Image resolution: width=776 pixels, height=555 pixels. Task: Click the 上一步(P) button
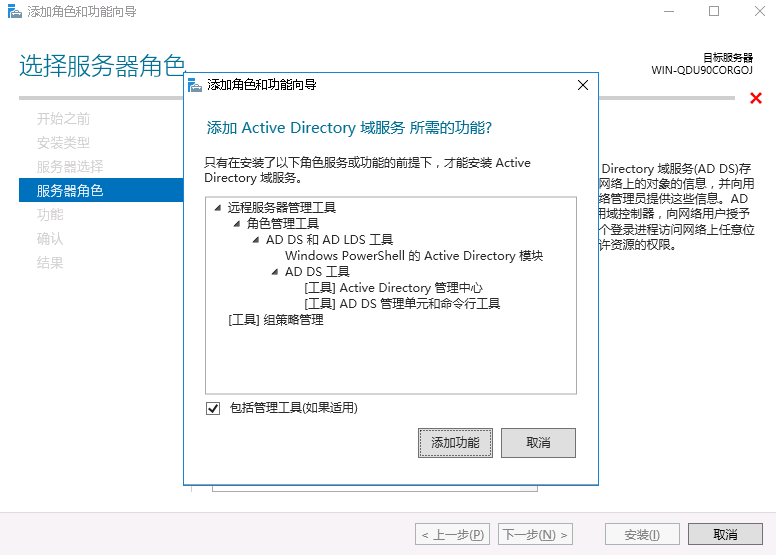(452, 534)
